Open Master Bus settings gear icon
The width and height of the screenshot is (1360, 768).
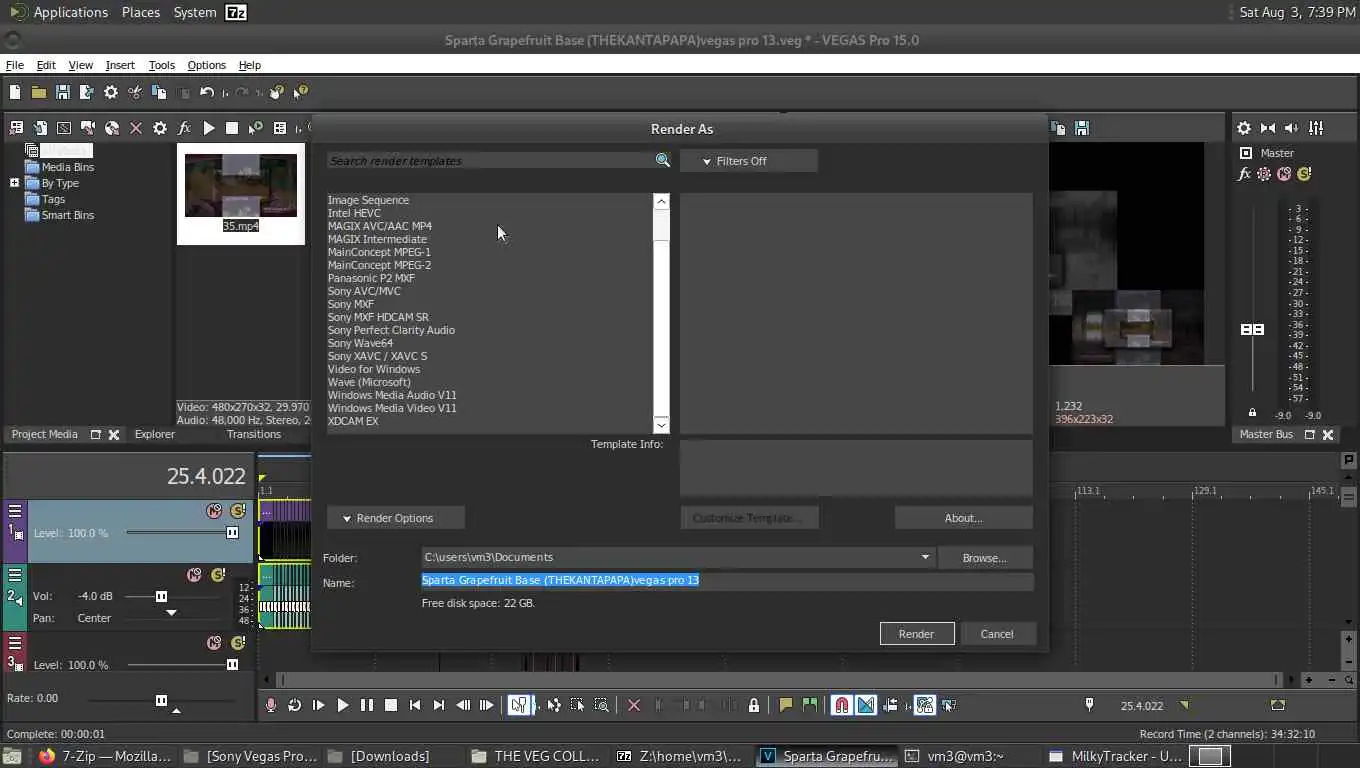coord(1244,128)
